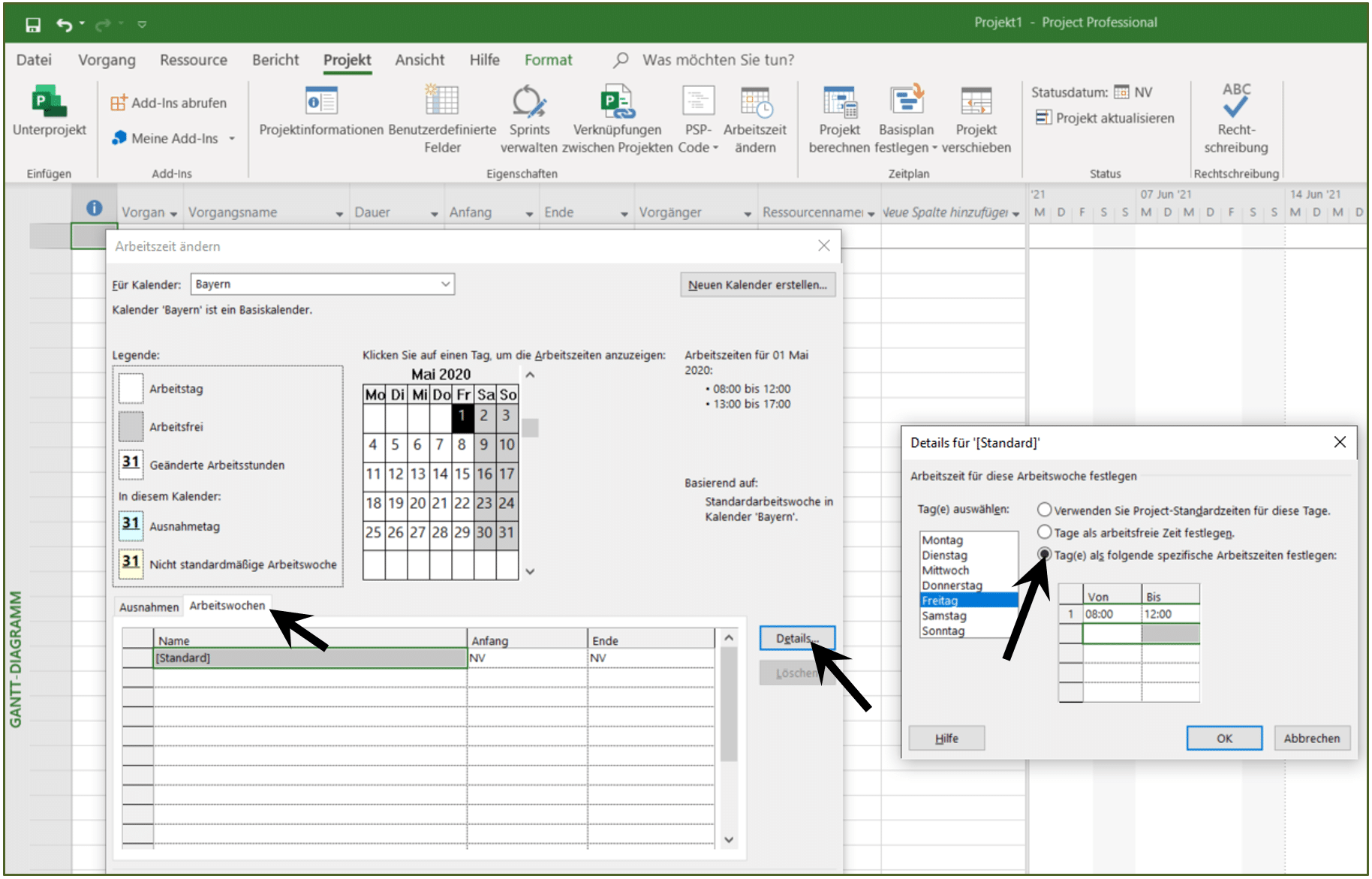Click OK in Details dialog
This screenshot has width=1372, height=879.
1224,738
